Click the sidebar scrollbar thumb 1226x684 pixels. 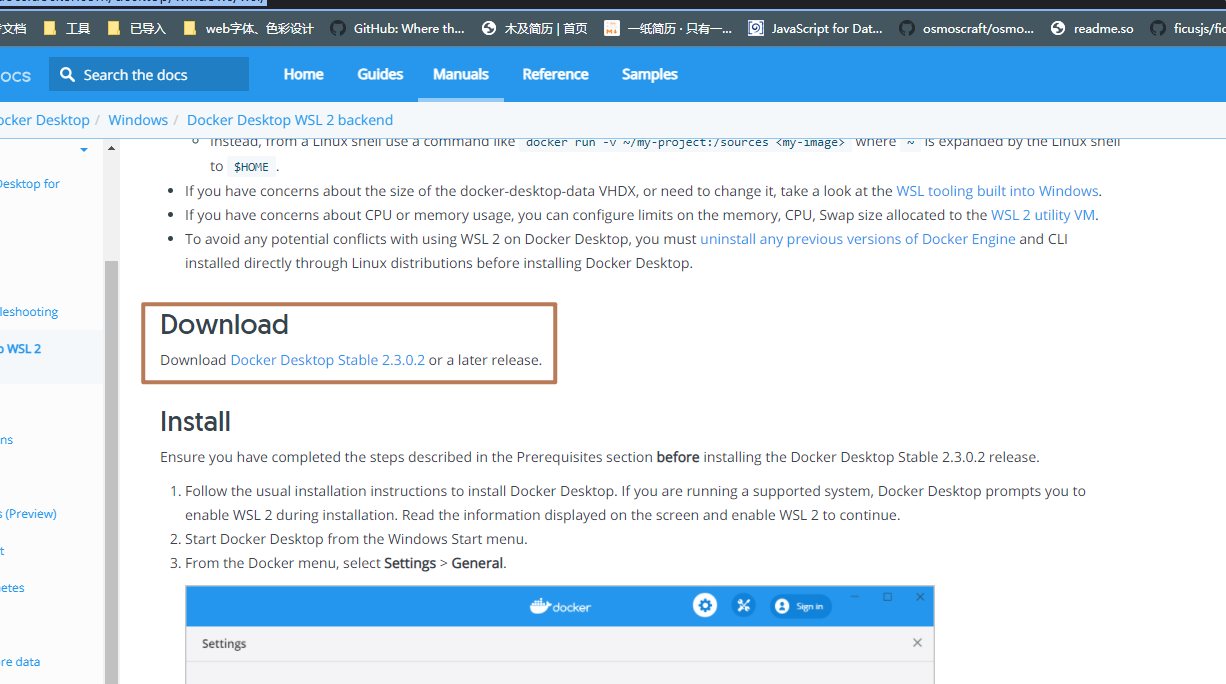(x=111, y=470)
